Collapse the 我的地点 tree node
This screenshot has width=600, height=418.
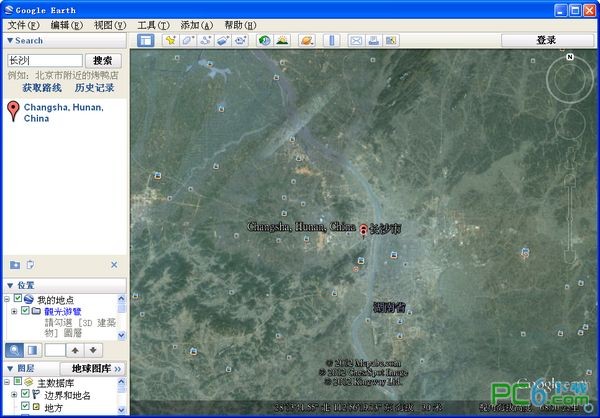click(x=7, y=299)
